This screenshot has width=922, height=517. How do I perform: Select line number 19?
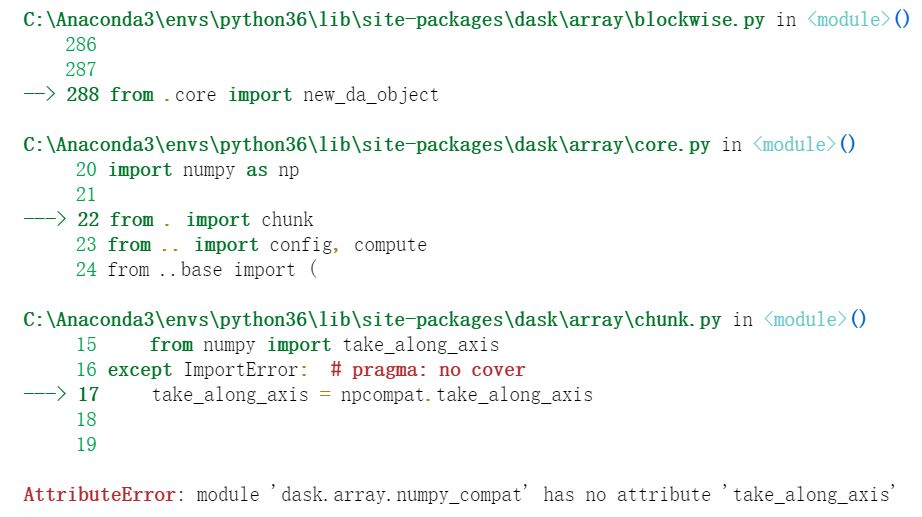click(x=86, y=445)
